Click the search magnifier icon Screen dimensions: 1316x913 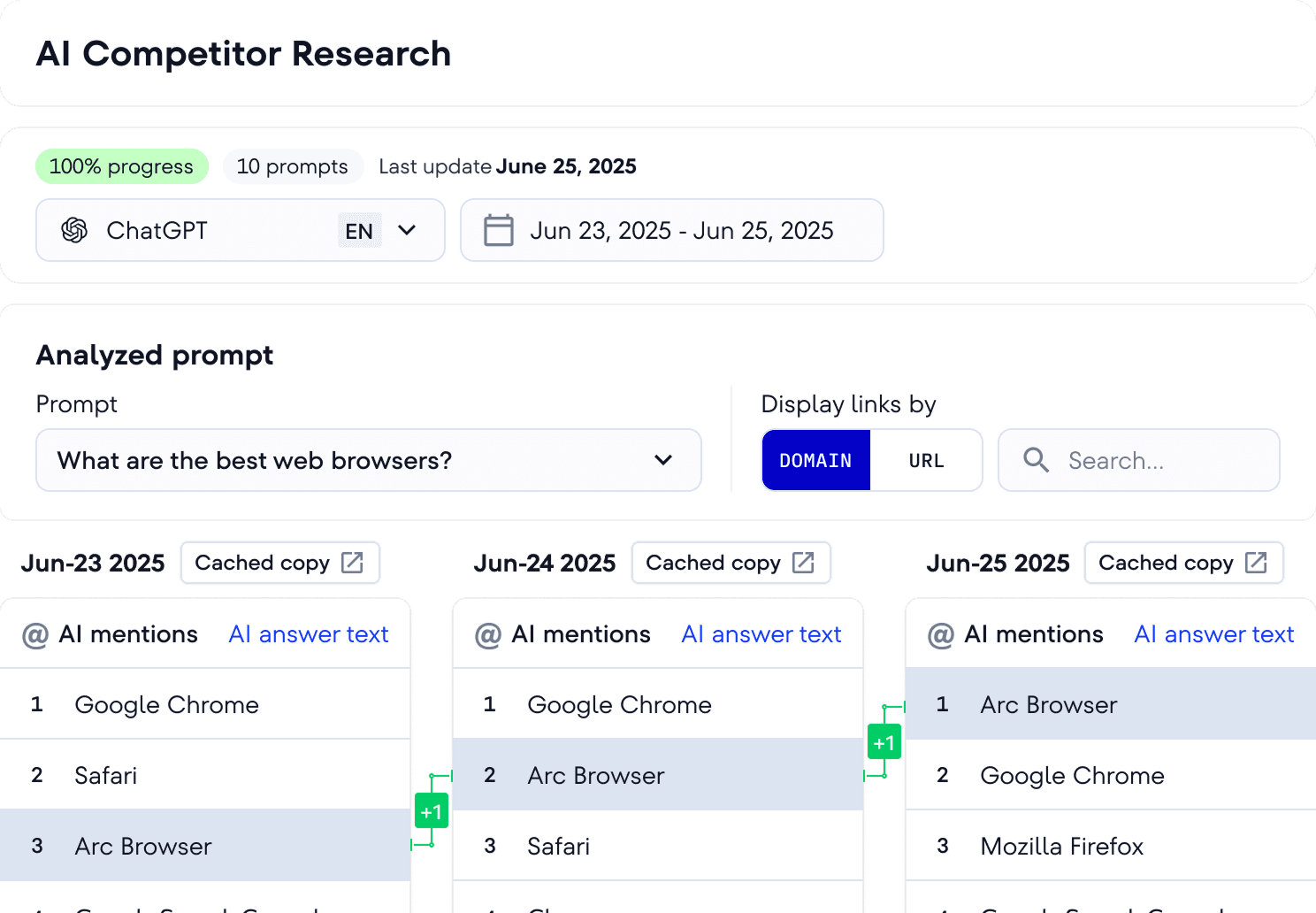[x=1036, y=460]
